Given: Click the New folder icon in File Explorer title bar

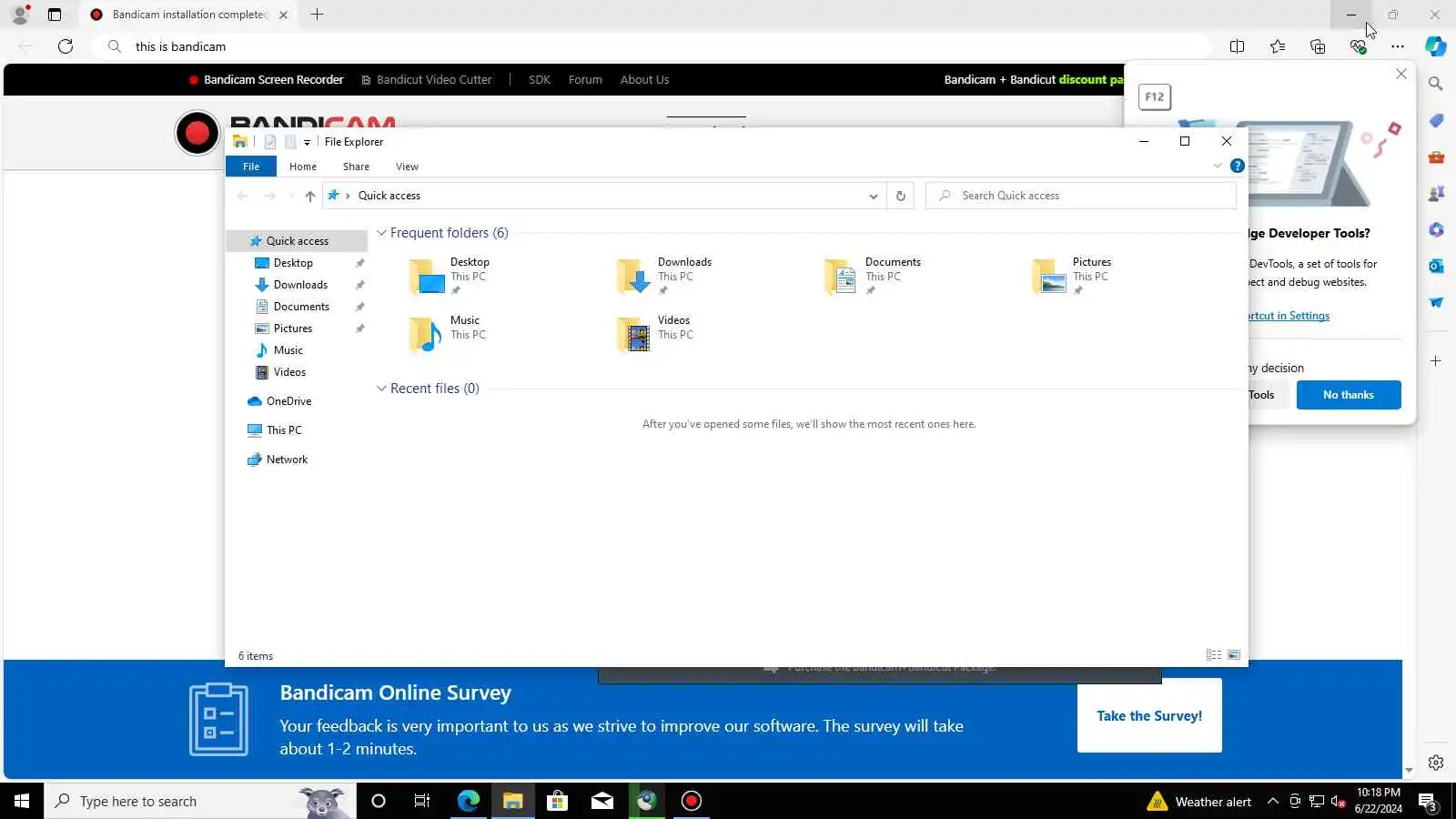Looking at the screenshot, I should pos(290,142).
